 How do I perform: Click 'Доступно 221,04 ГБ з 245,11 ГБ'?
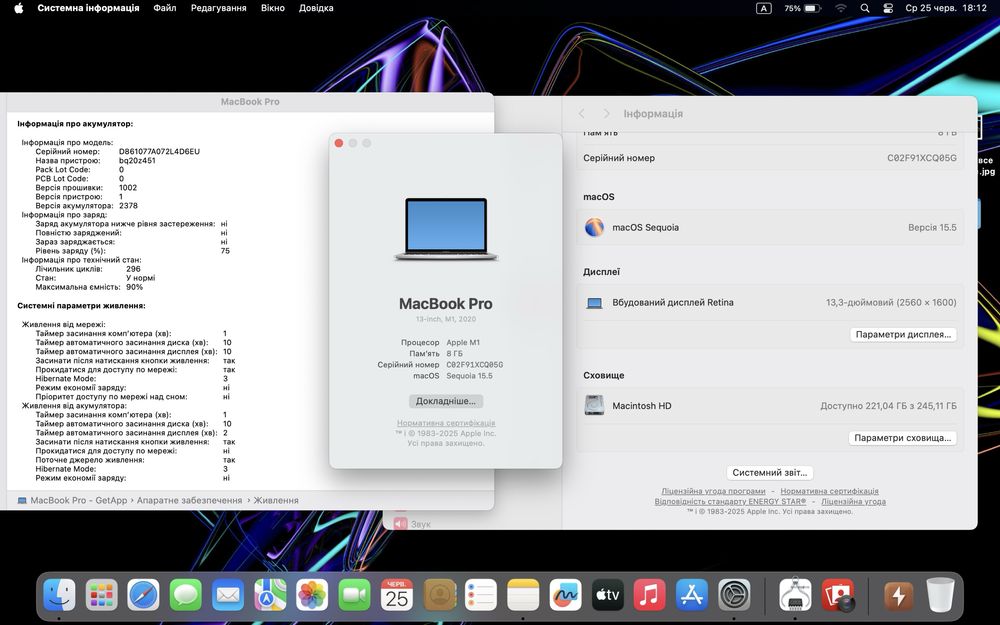[888, 406]
